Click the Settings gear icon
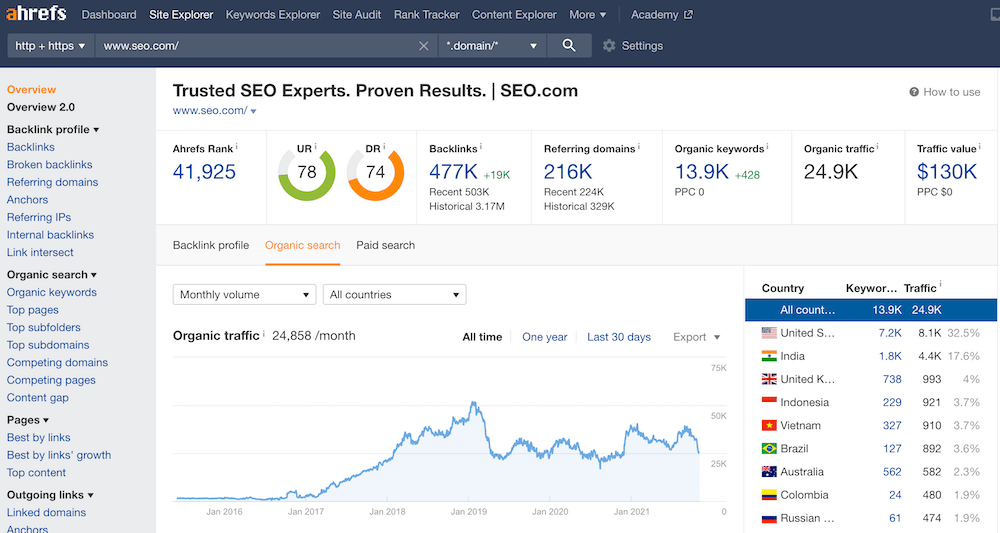This screenshot has height=533, width=1000. (x=609, y=45)
